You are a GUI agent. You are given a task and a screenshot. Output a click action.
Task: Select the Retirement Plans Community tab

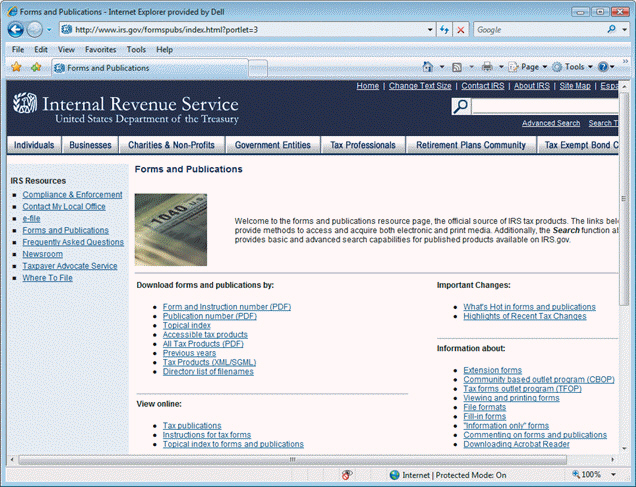pos(471,145)
